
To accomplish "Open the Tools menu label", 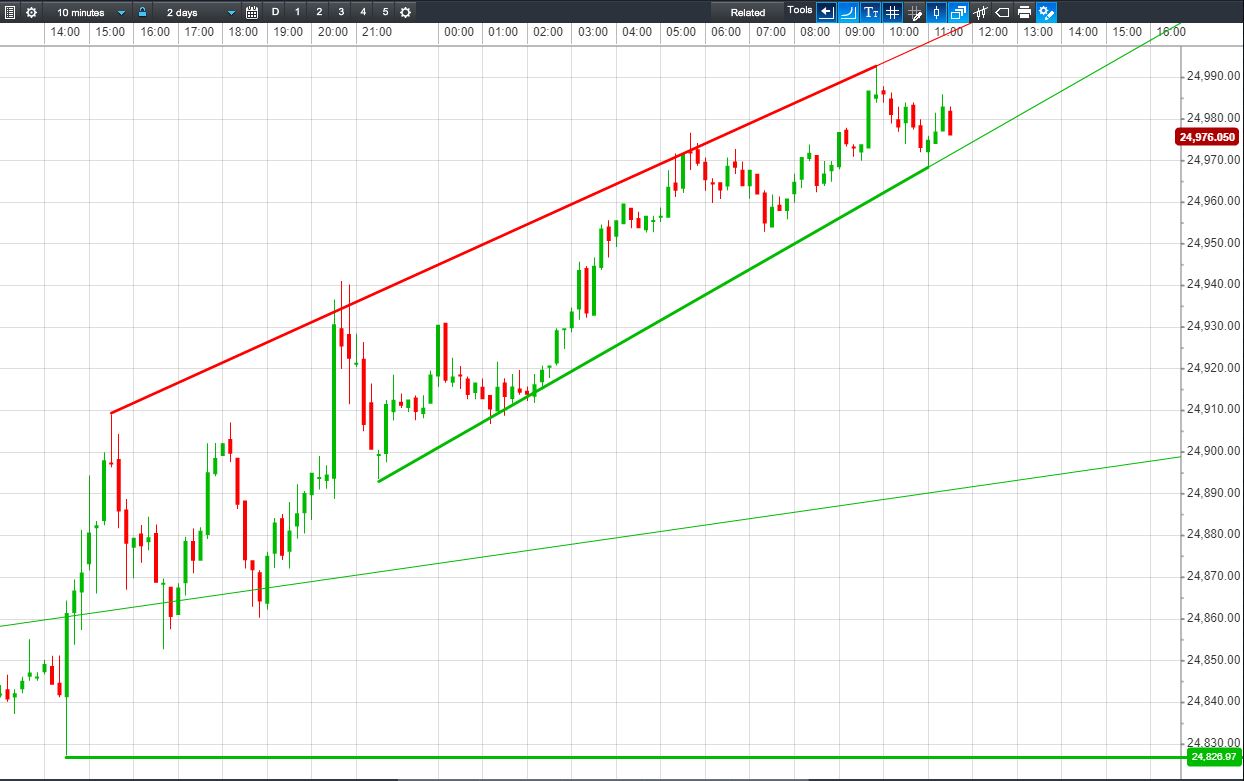I will coord(800,10).
